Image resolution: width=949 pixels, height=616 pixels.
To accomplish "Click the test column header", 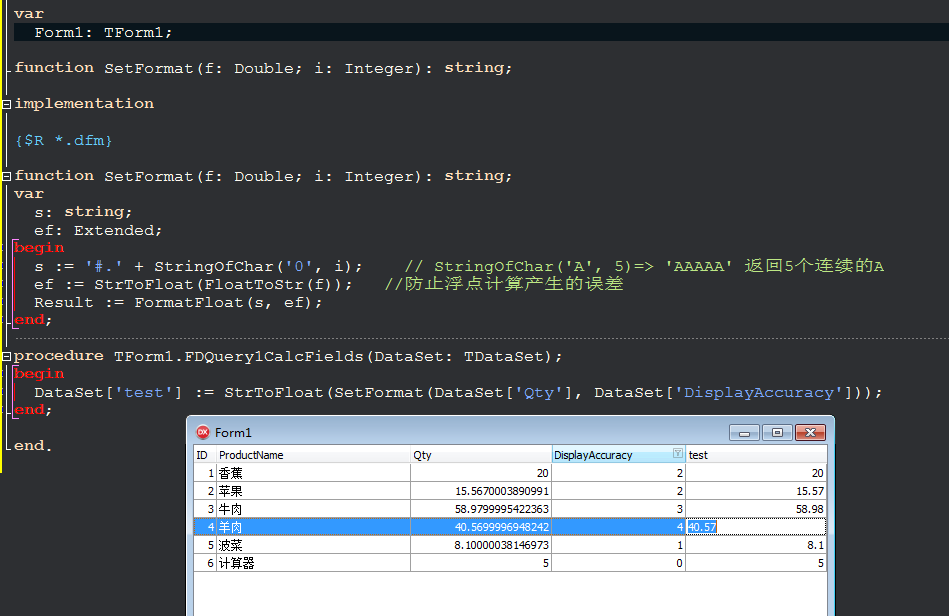I will [756, 455].
